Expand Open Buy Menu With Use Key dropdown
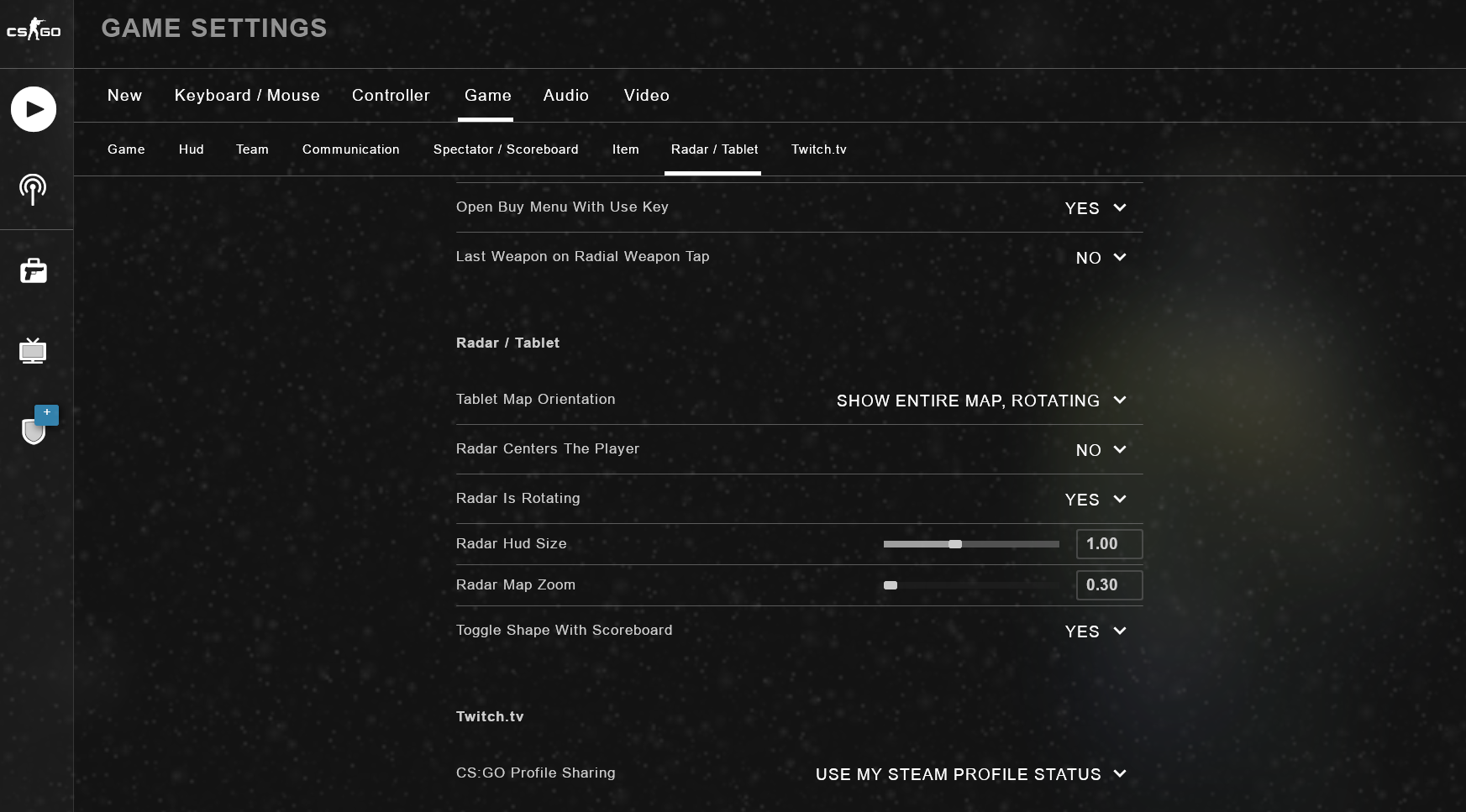Screen dimensions: 1466x812 click(x=1096, y=208)
